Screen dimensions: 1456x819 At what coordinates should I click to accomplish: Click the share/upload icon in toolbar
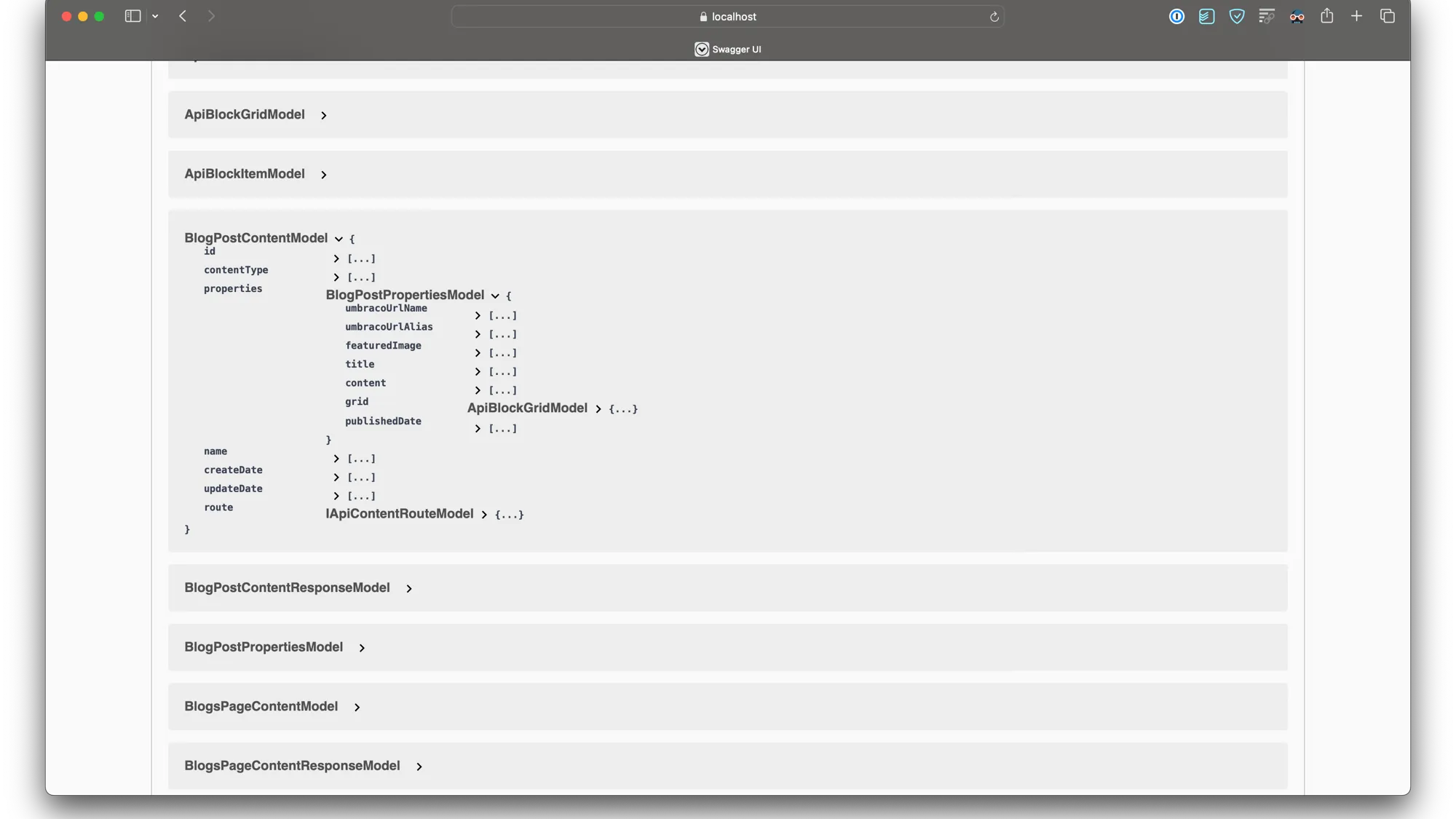coord(1327,16)
